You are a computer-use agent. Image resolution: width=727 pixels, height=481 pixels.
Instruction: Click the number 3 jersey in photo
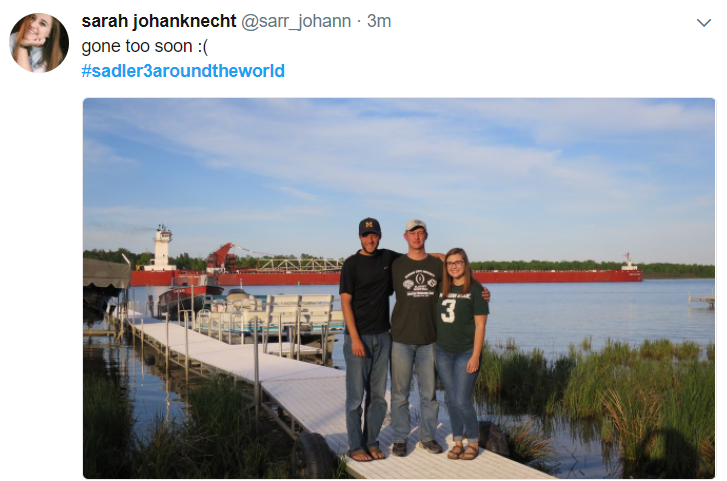pos(448,311)
